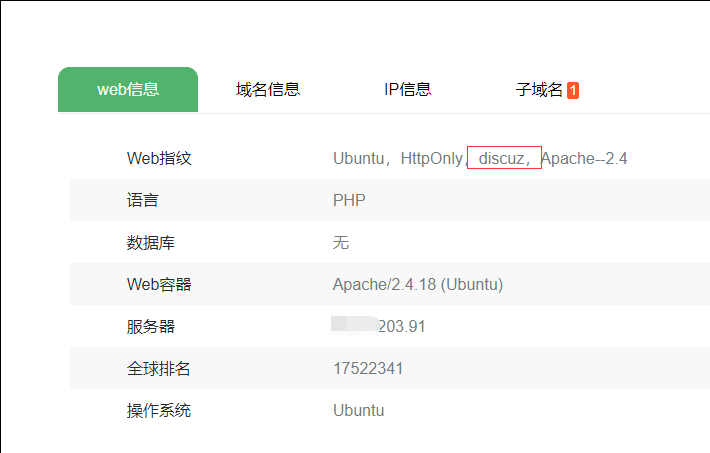Click the Ubuntu fingerprint value
Viewport: 710px width, 453px height.
(359, 159)
